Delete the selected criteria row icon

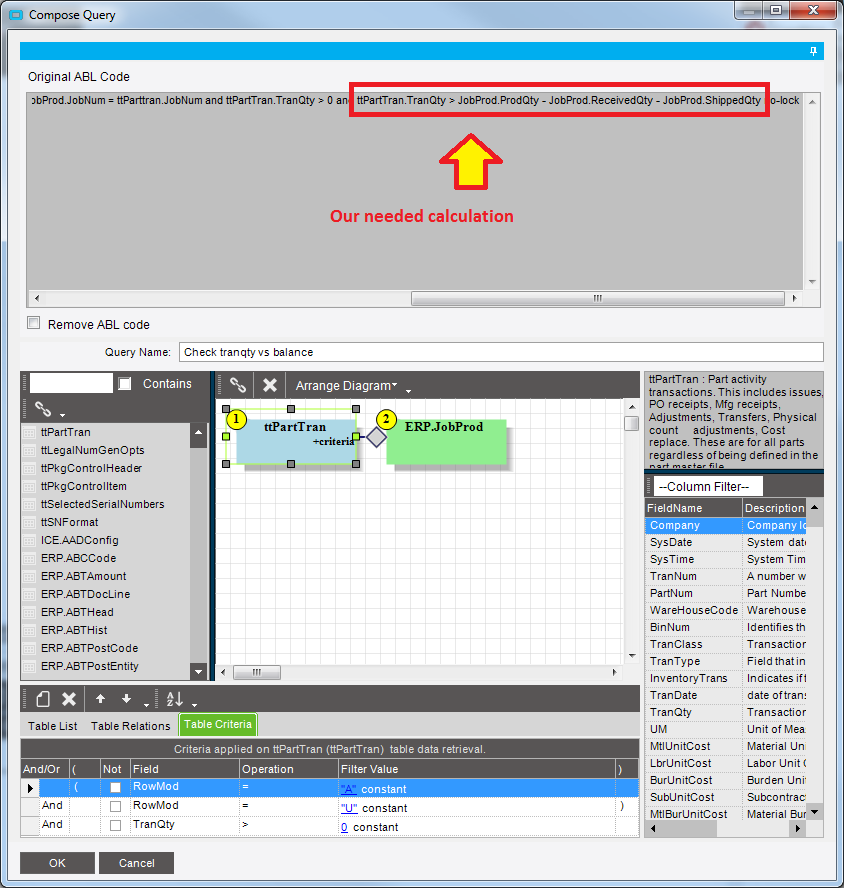69,699
